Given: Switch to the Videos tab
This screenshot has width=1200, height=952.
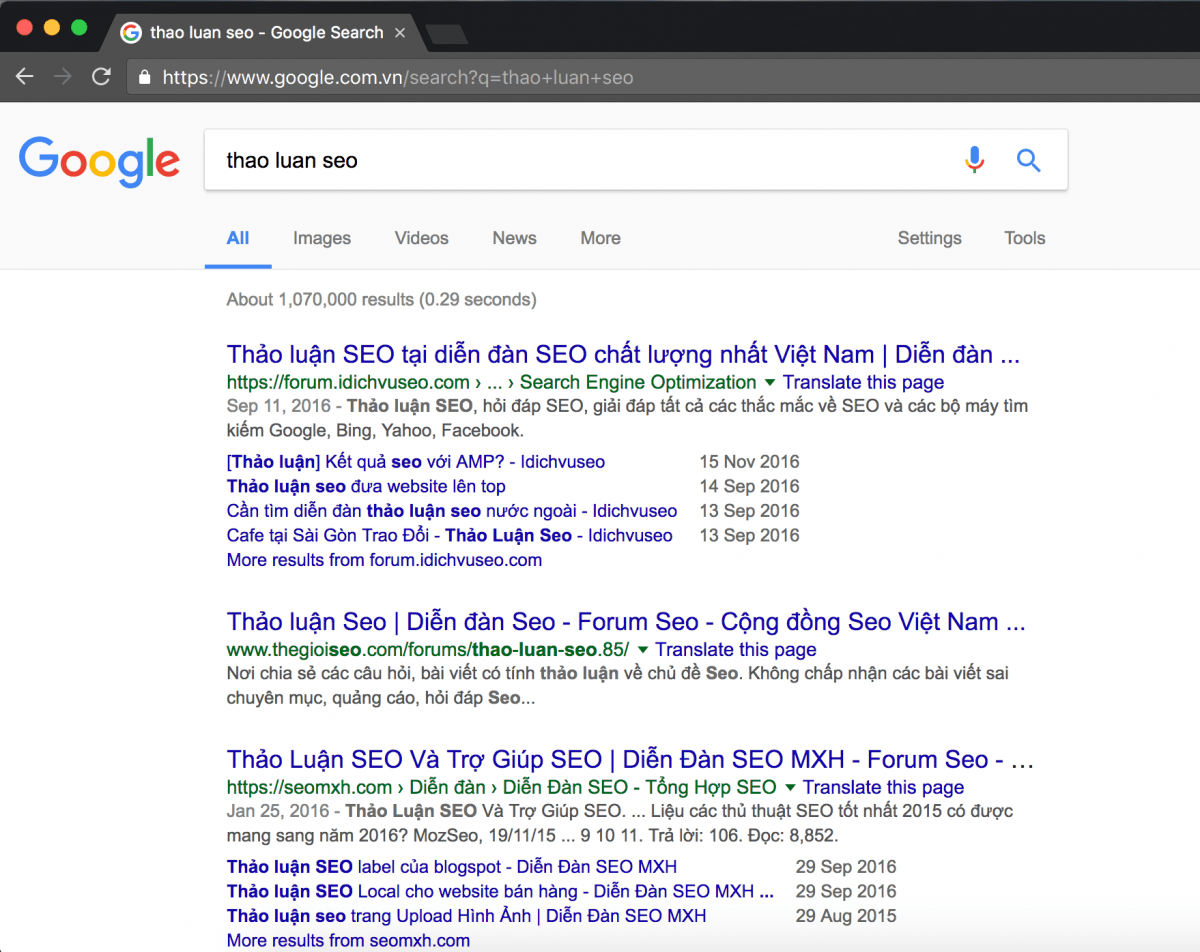Looking at the screenshot, I should coord(422,238).
